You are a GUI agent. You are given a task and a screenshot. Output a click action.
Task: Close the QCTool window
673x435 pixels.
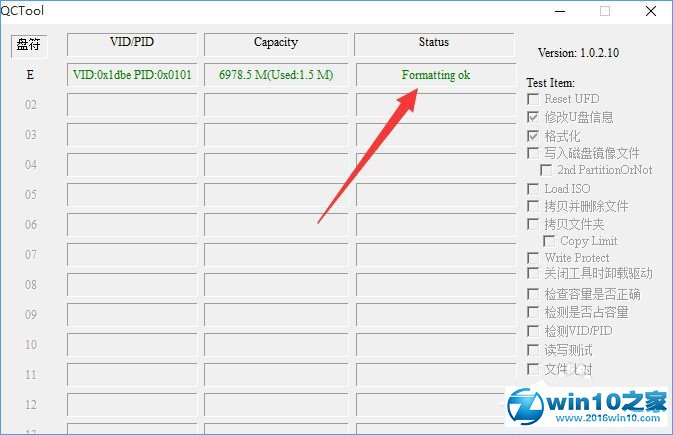coord(651,11)
